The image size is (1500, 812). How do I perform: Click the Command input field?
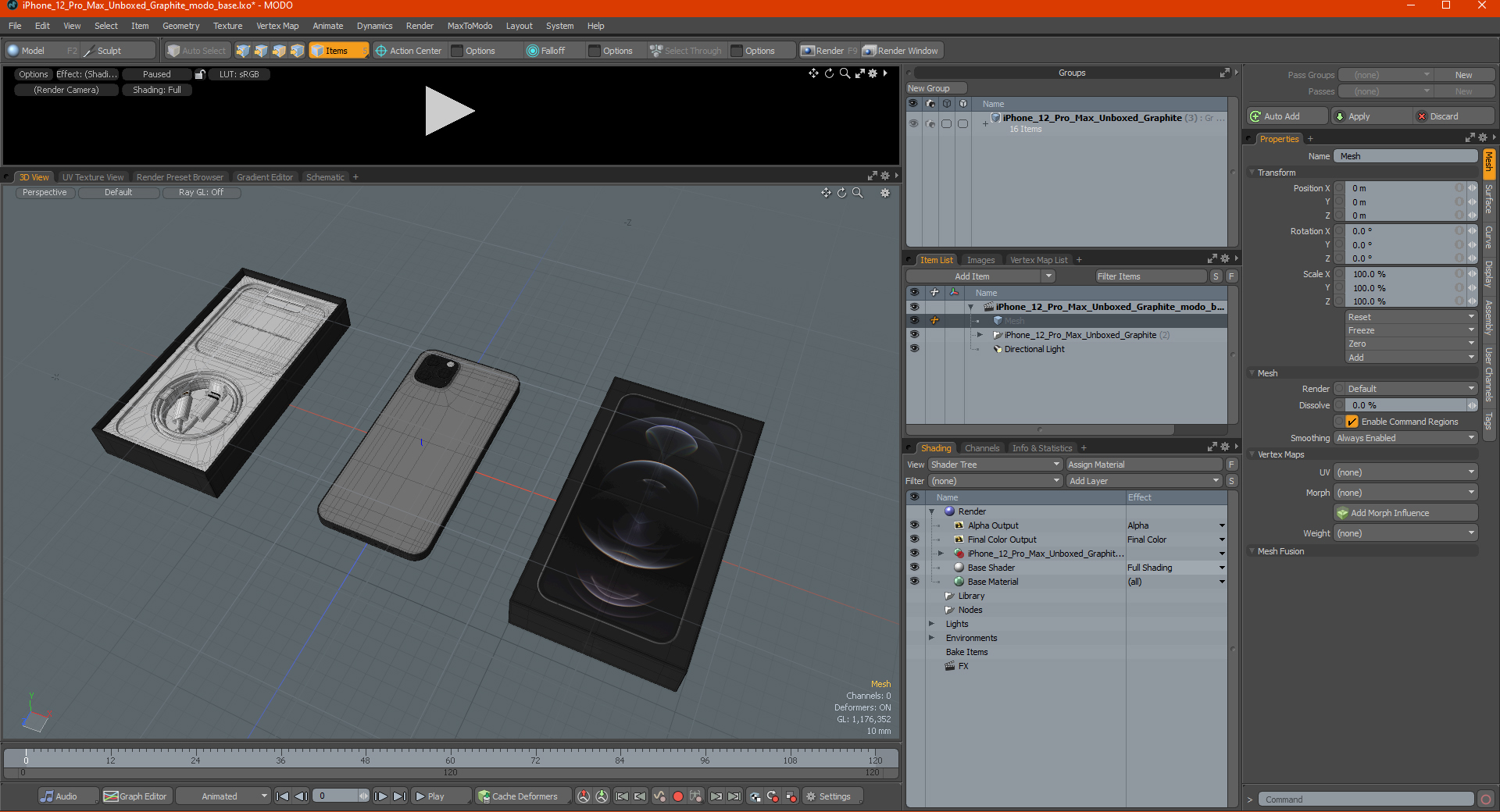click(x=1365, y=800)
